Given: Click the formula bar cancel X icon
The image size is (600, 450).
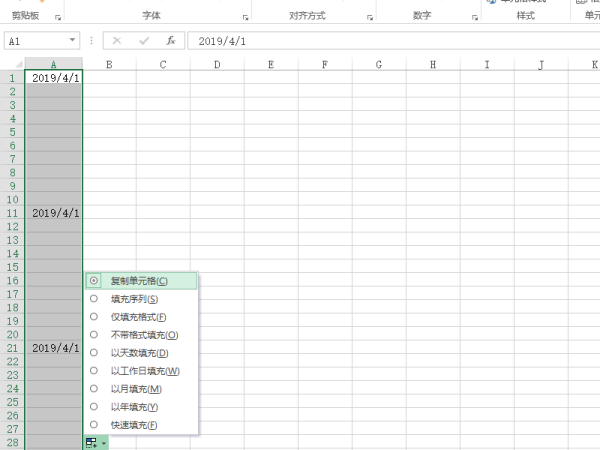Looking at the screenshot, I should 117,41.
